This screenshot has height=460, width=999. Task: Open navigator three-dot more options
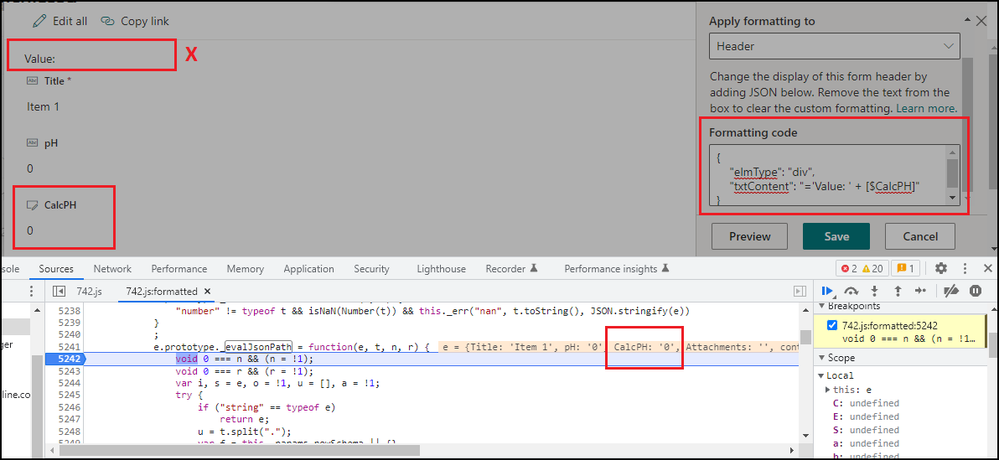[32, 291]
